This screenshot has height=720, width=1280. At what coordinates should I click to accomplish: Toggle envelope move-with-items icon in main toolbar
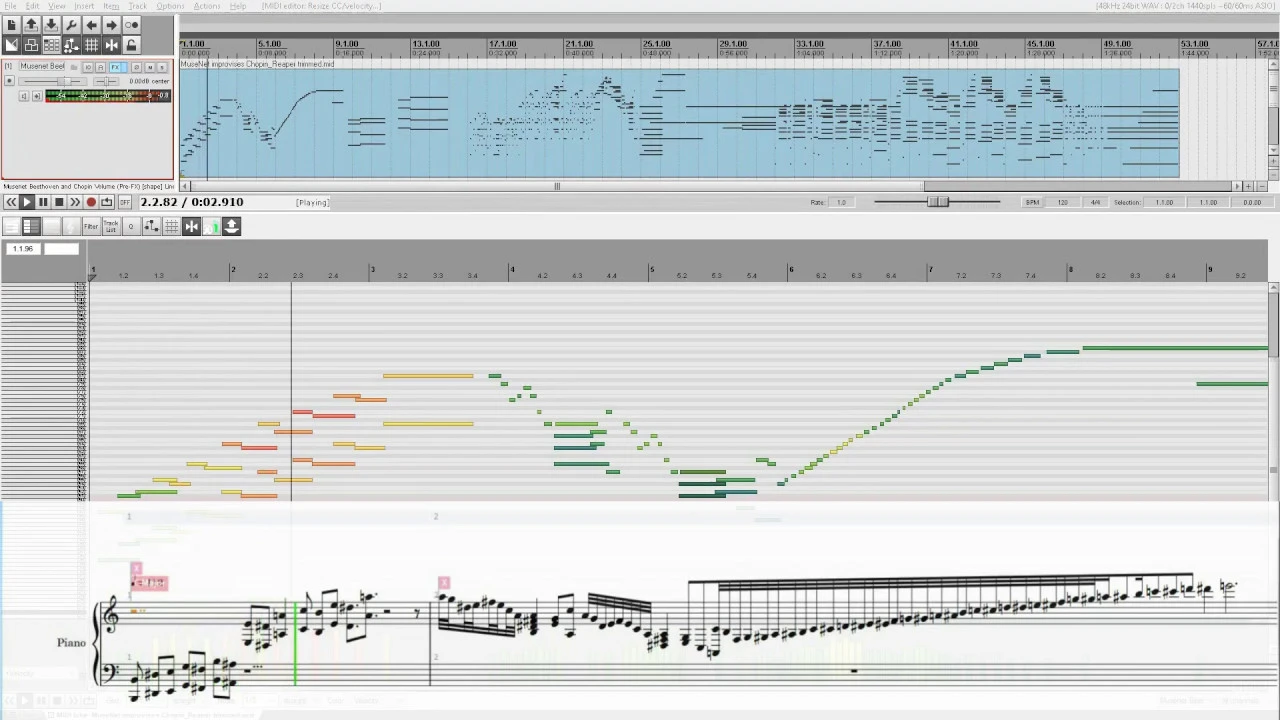click(71, 45)
